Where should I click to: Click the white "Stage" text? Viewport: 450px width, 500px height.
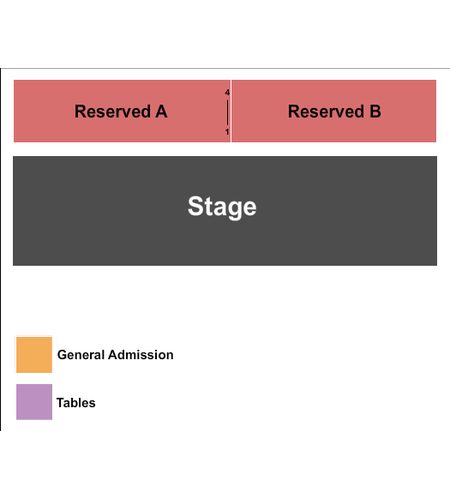pyautogui.click(x=222, y=207)
